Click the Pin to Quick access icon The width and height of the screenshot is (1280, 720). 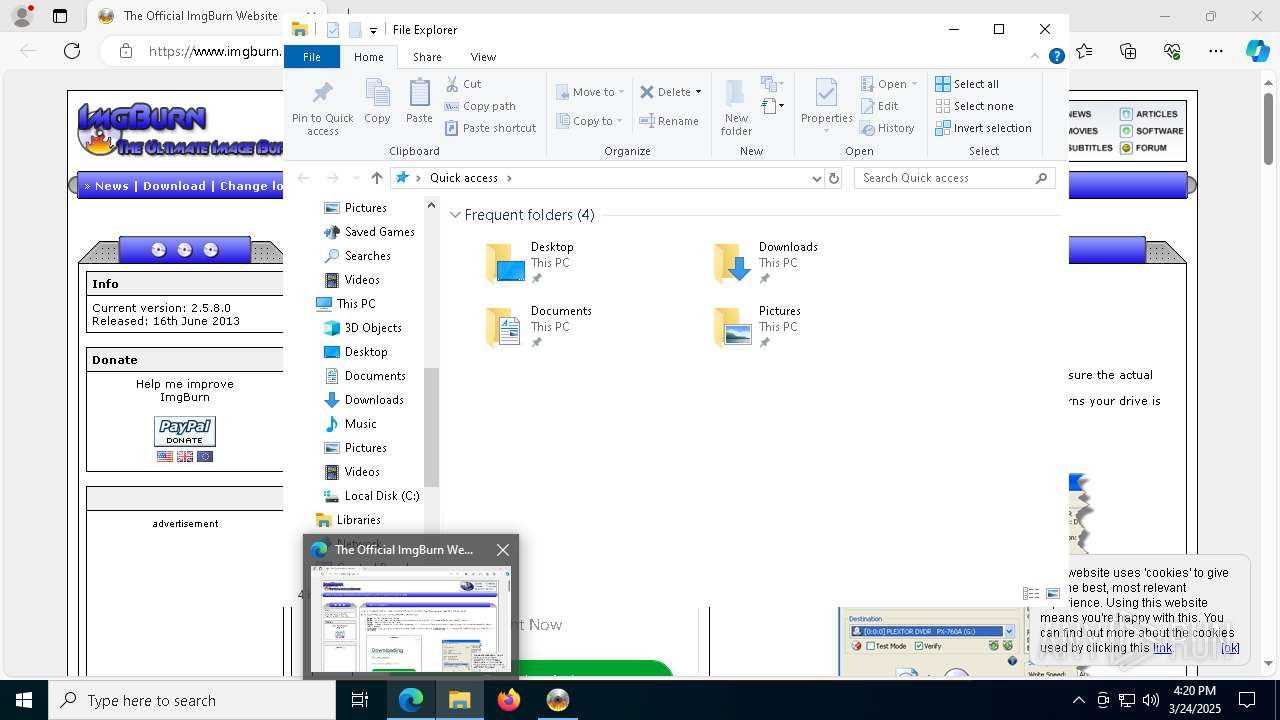[x=322, y=108]
